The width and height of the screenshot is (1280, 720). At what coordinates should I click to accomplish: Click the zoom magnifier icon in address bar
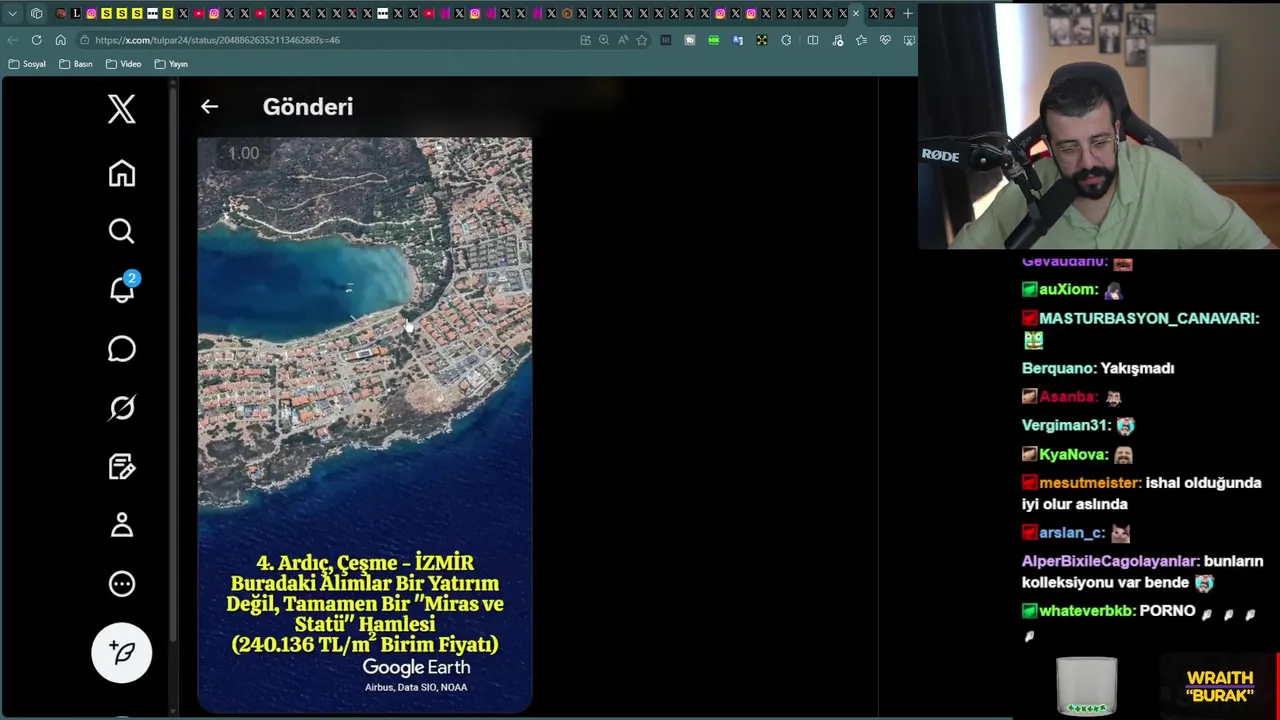[604, 40]
